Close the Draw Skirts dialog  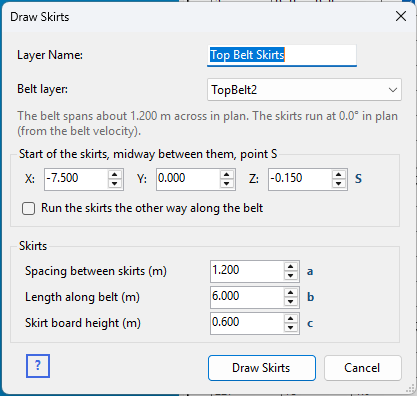pos(401,16)
